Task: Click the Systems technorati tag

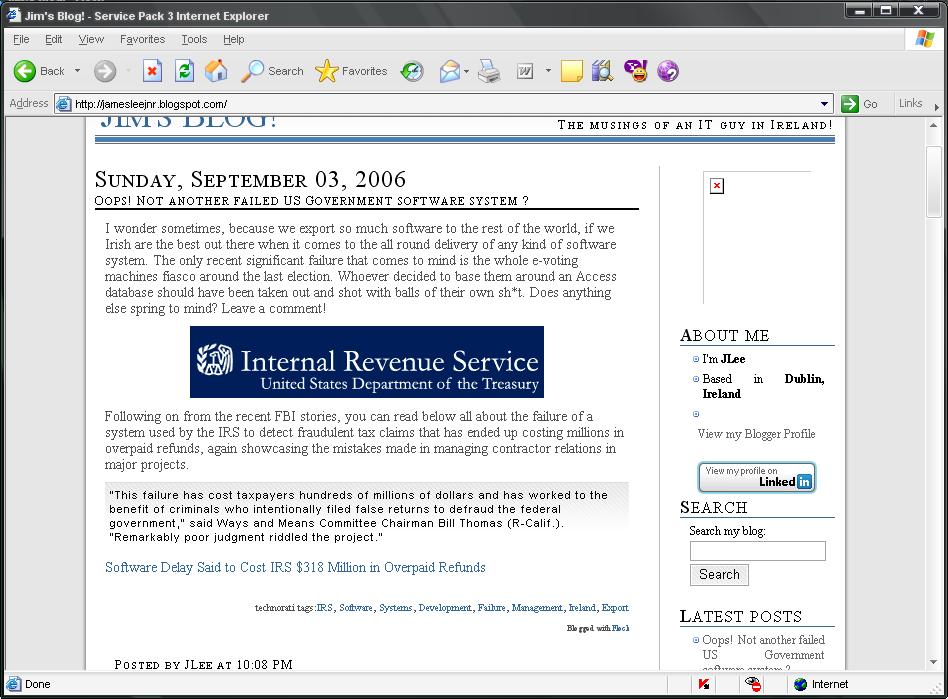Action: point(395,608)
